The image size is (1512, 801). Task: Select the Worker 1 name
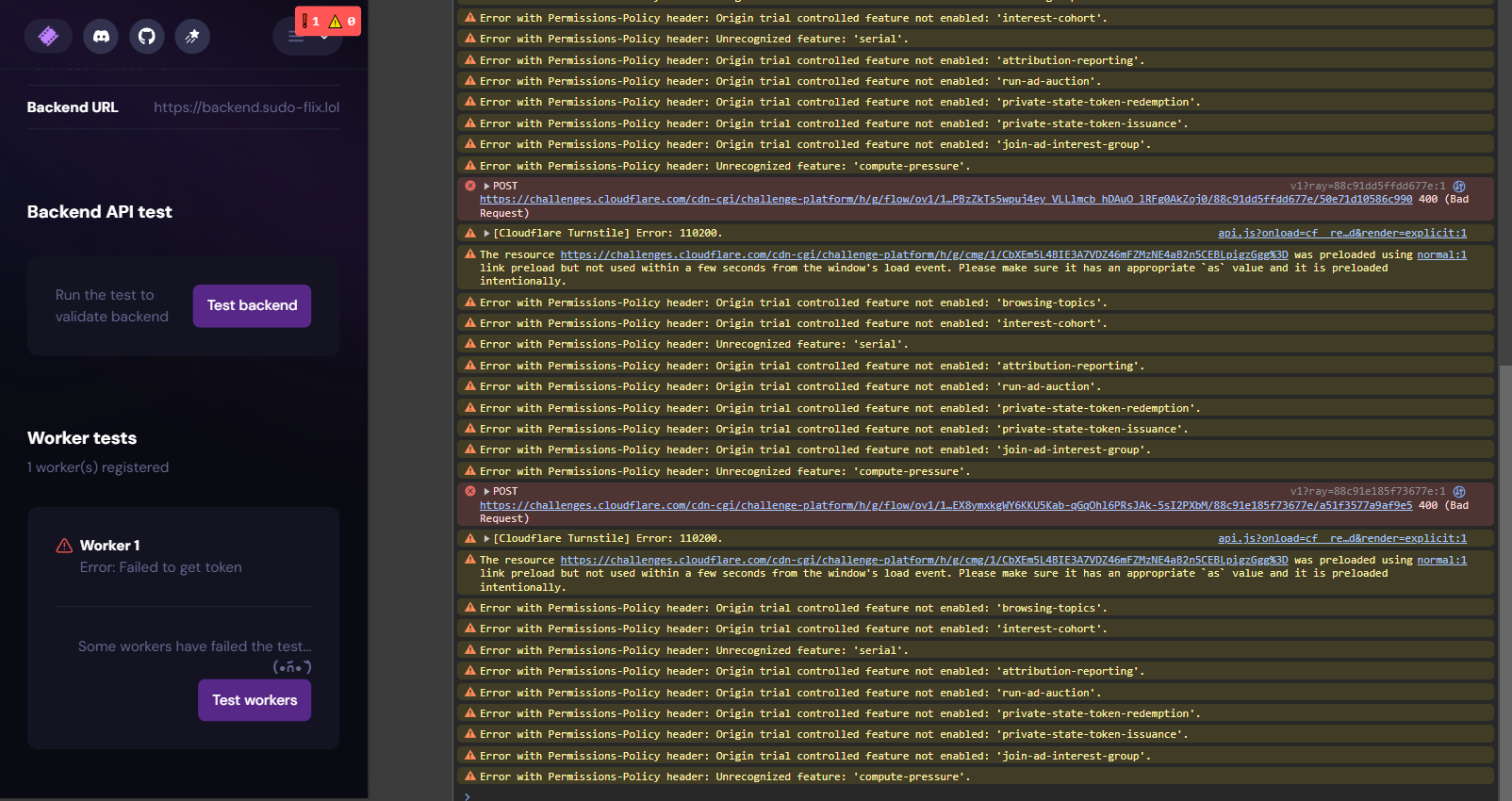(109, 546)
